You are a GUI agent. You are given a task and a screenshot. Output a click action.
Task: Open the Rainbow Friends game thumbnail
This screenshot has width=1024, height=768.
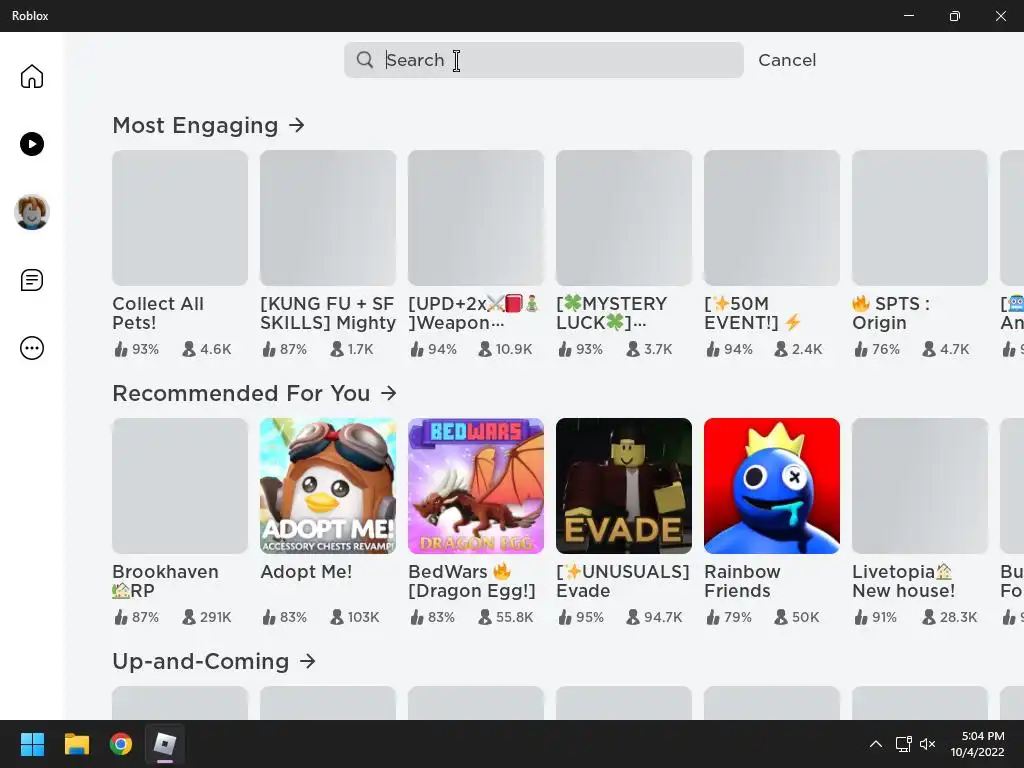pyautogui.click(x=772, y=486)
